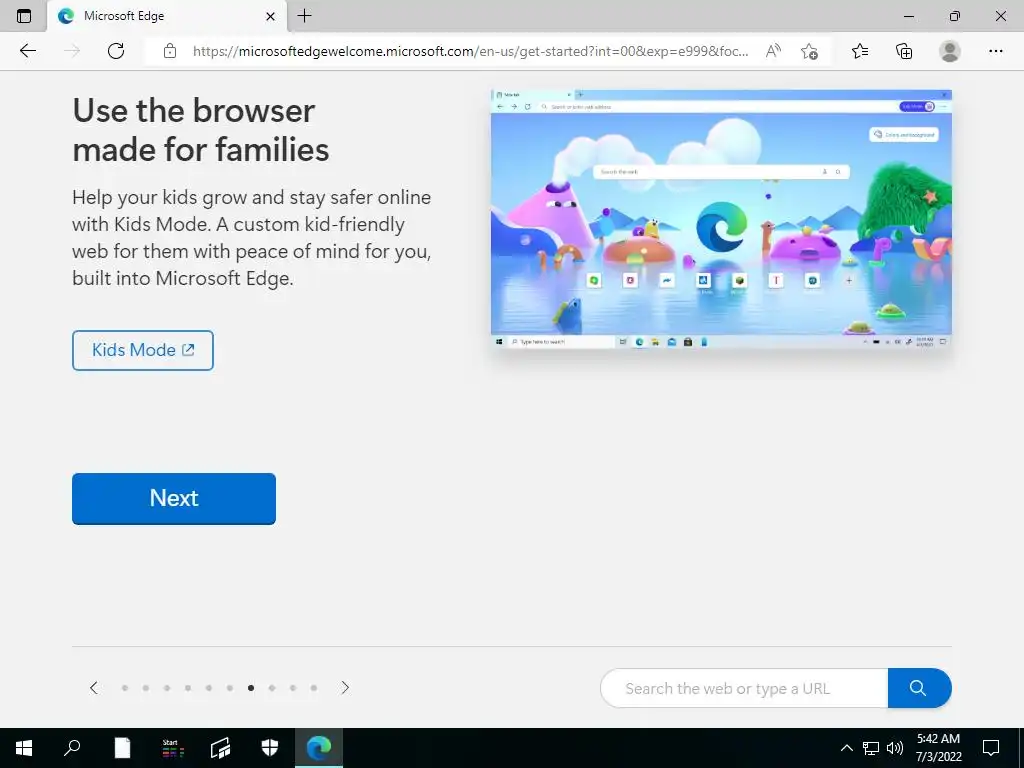Jump to the eighth carousel dot

(272, 688)
